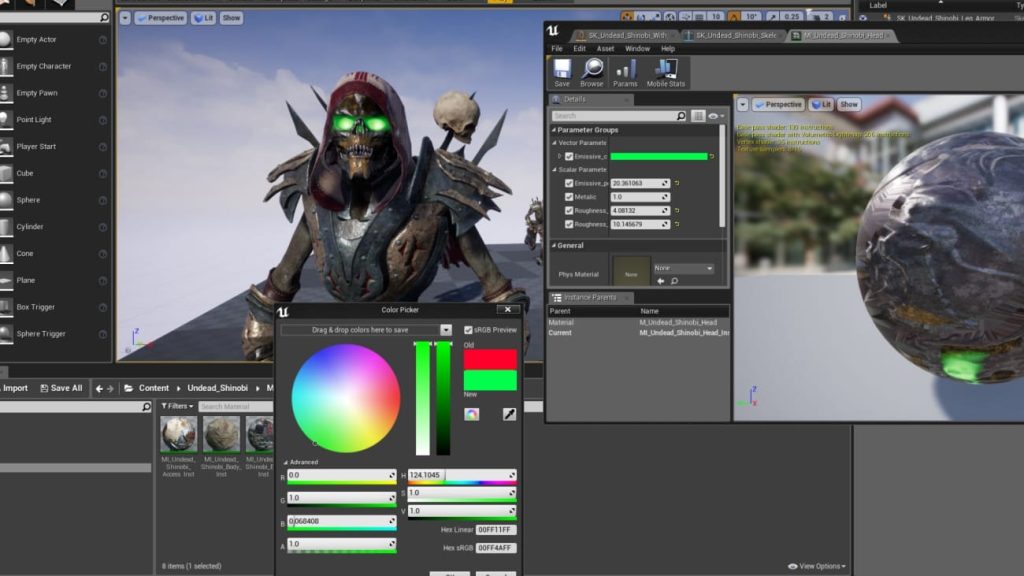Click the Save All button

coord(59,388)
